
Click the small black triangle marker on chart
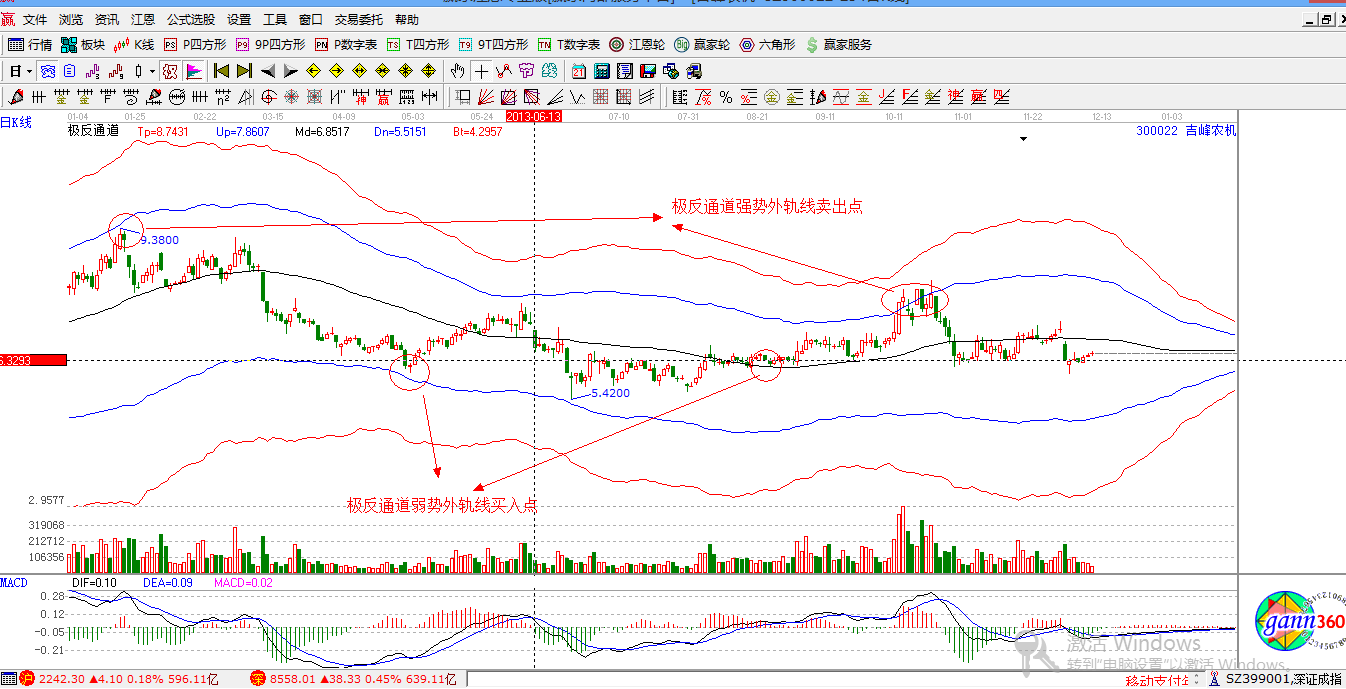tap(1023, 140)
